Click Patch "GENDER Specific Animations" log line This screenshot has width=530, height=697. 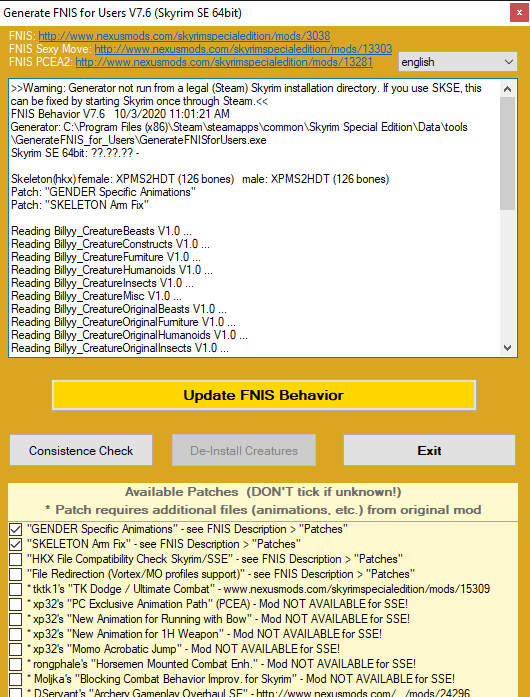click(104, 192)
